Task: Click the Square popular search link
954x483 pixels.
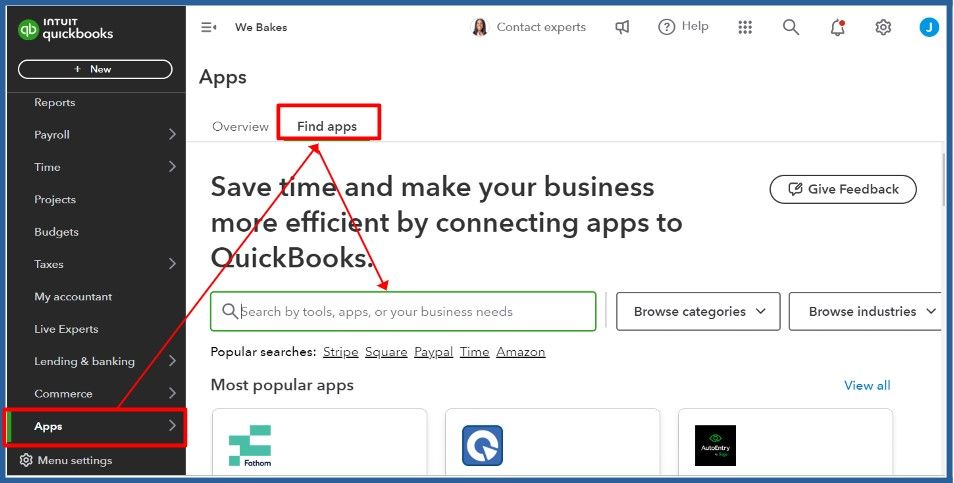Action: click(386, 352)
